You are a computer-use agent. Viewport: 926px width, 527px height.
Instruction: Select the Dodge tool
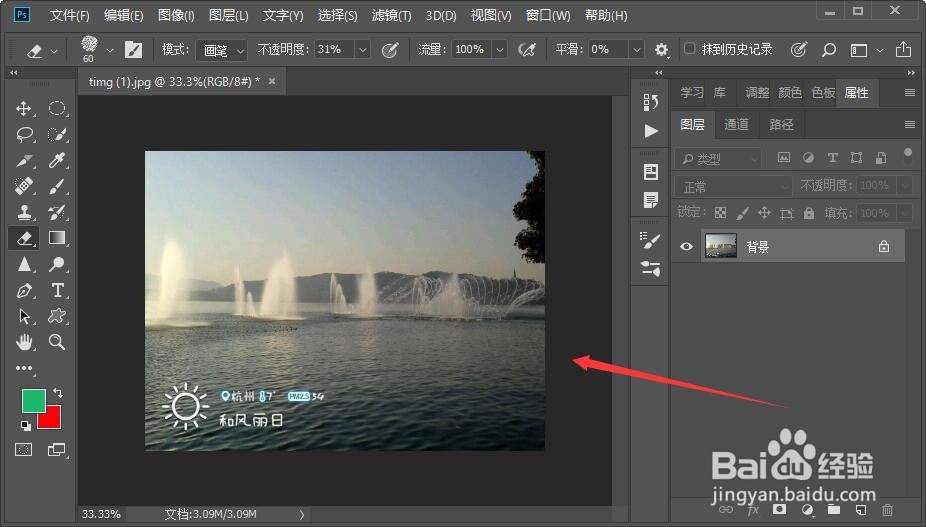(x=57, y=264)
